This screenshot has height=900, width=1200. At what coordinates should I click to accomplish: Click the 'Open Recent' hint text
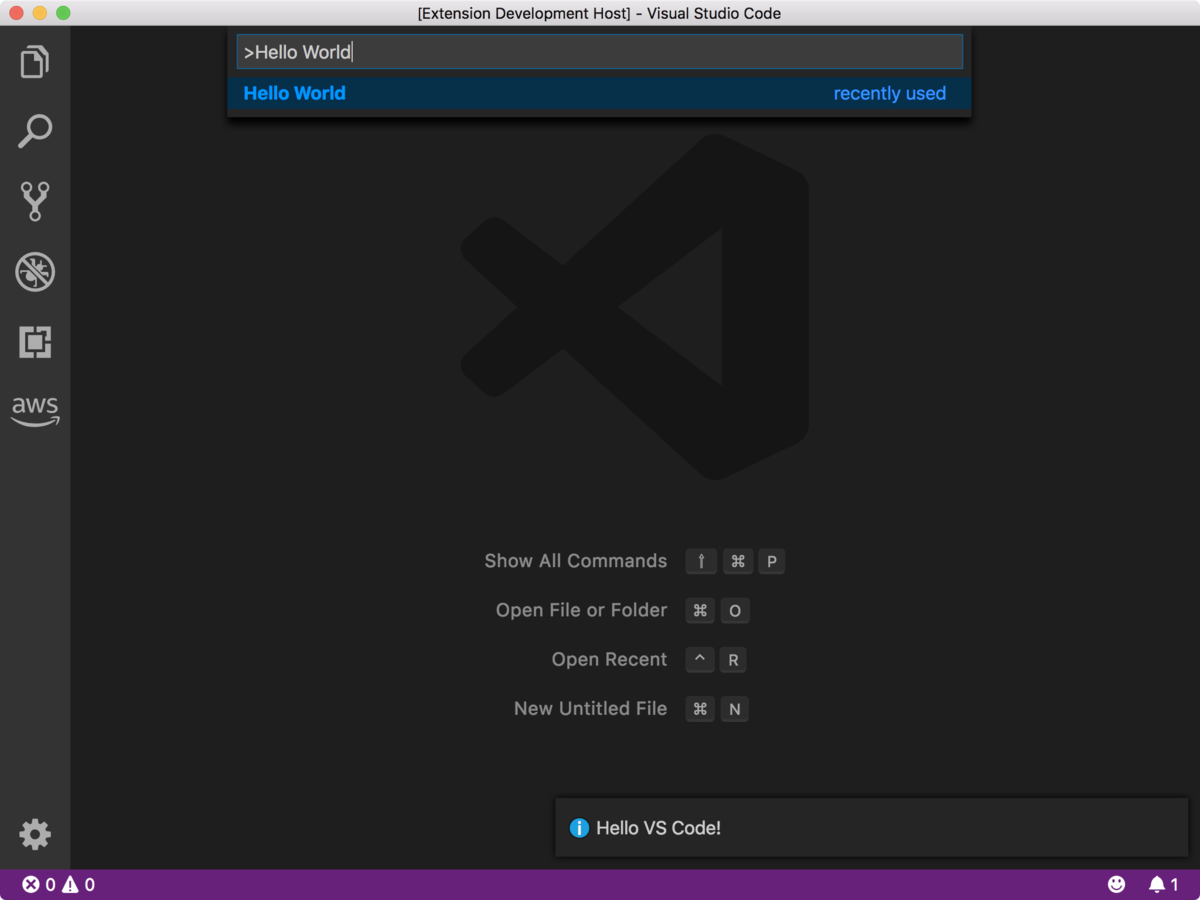tap(609, 659)
